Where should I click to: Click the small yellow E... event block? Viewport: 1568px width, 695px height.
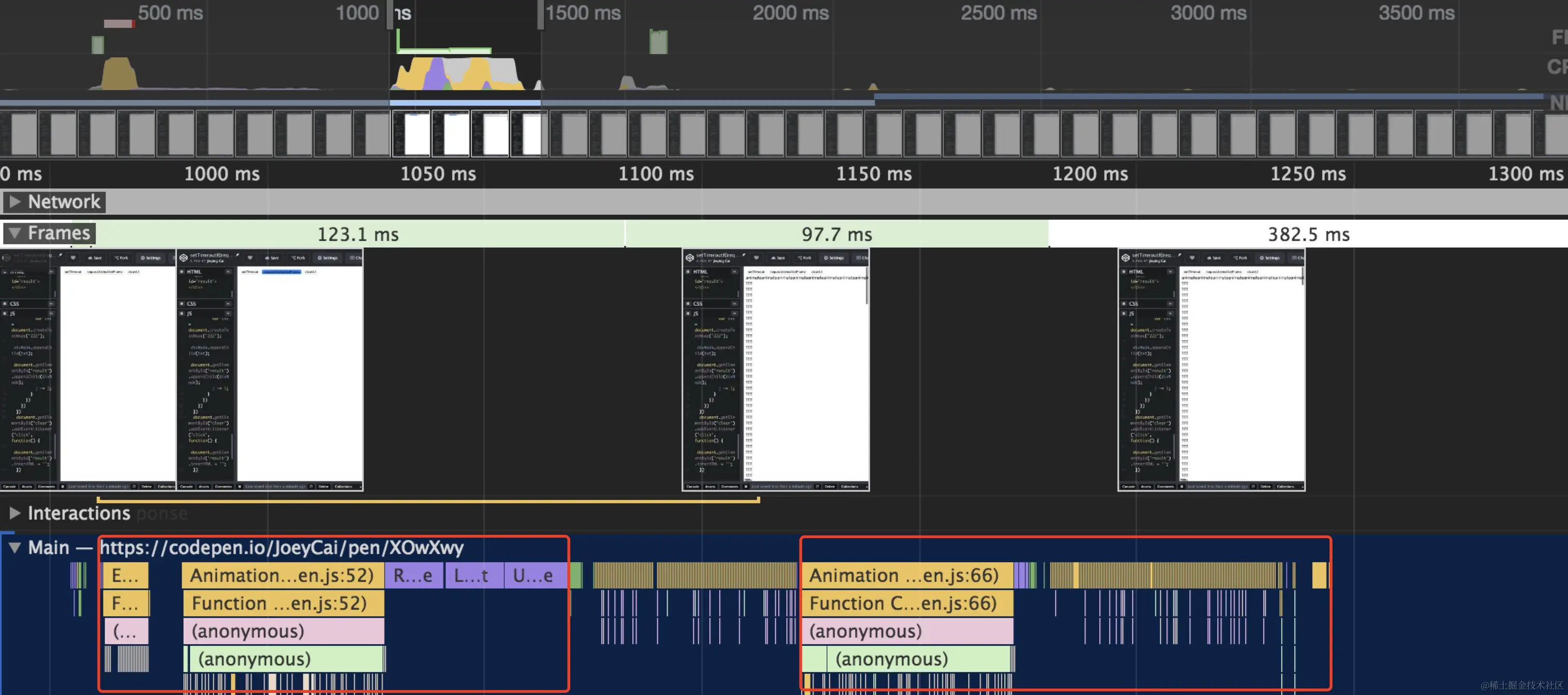point(125,576)
